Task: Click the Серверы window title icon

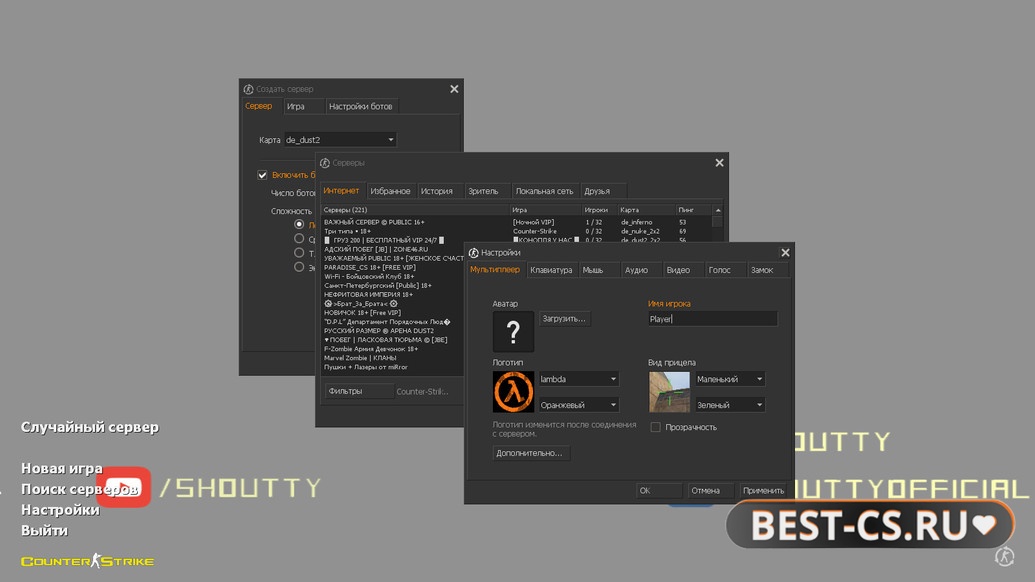Action: [x=325, y=163]
